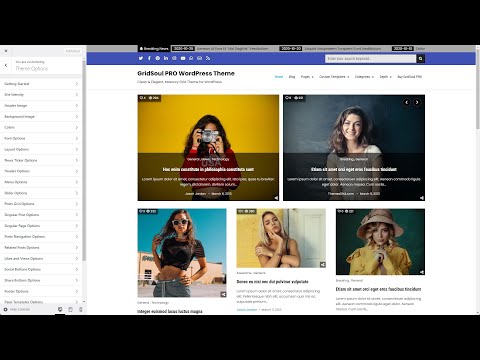Screen dimensions: 480x360
Task: Open post 'Integer euismod lacus luctus magna'
Action: (x=170, y=311)
